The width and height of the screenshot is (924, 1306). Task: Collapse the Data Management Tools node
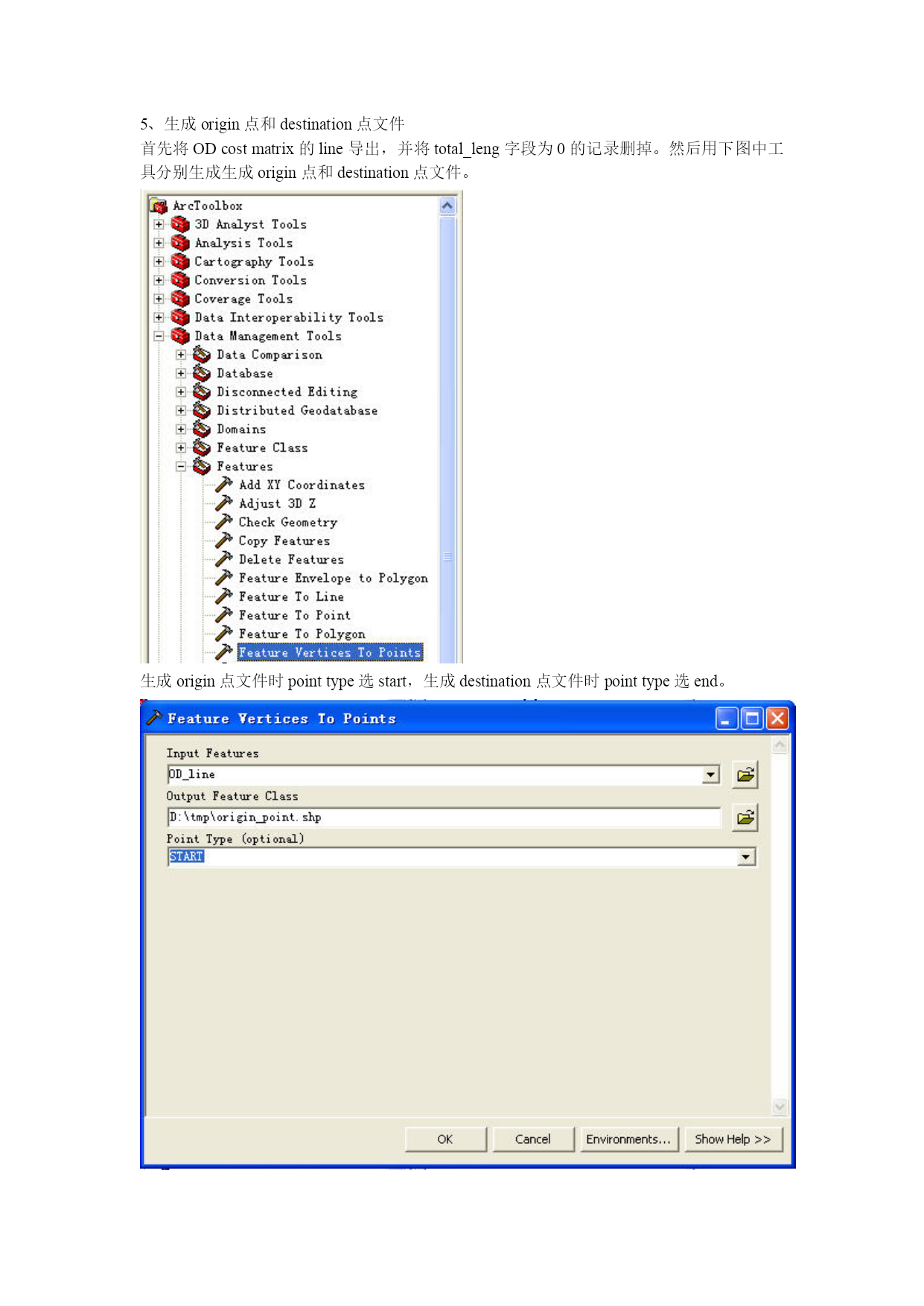159,336
